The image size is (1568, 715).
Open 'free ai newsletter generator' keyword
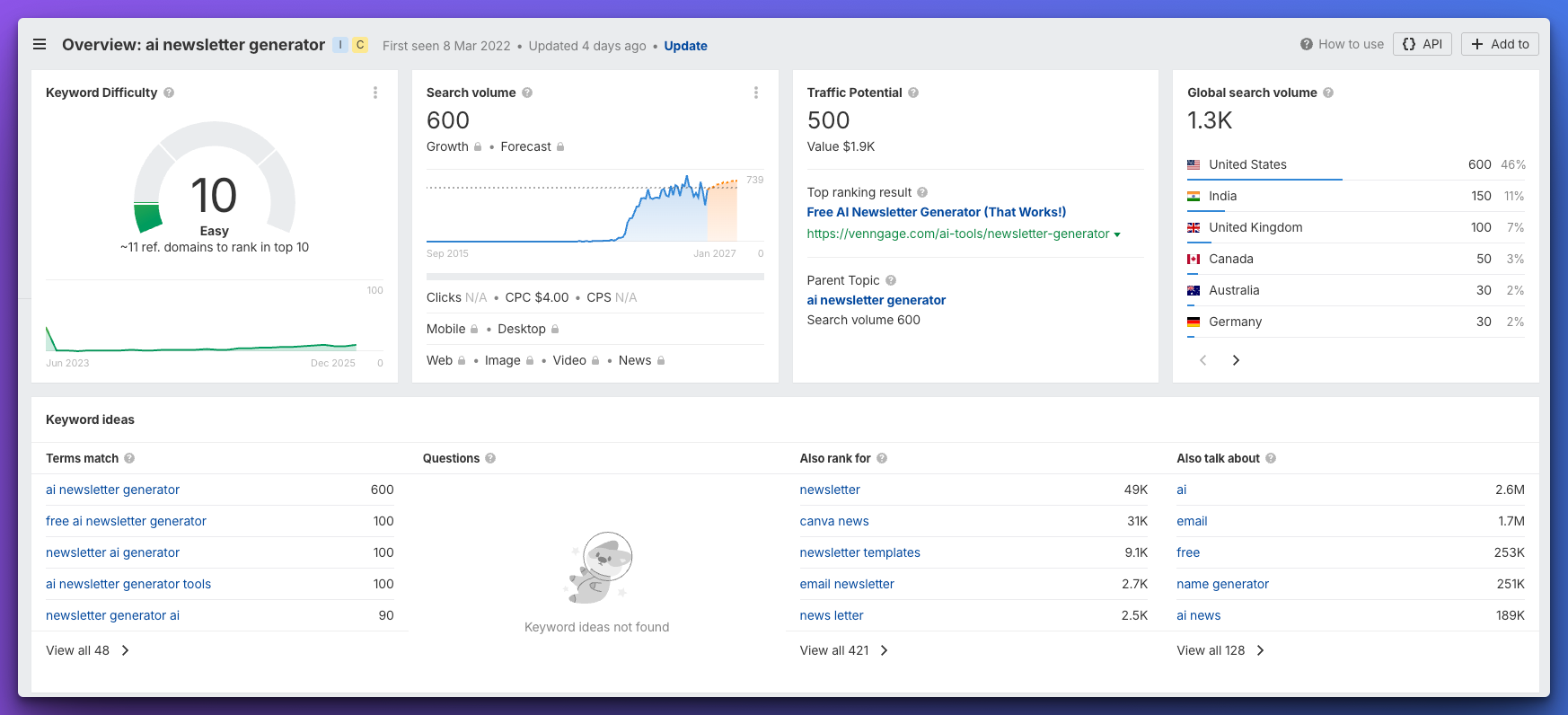click(126, 521)
